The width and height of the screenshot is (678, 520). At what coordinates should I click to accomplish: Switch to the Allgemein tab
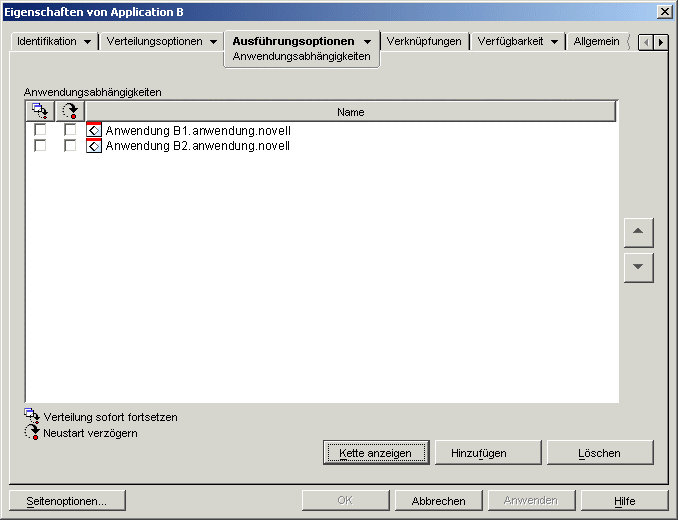596,41
